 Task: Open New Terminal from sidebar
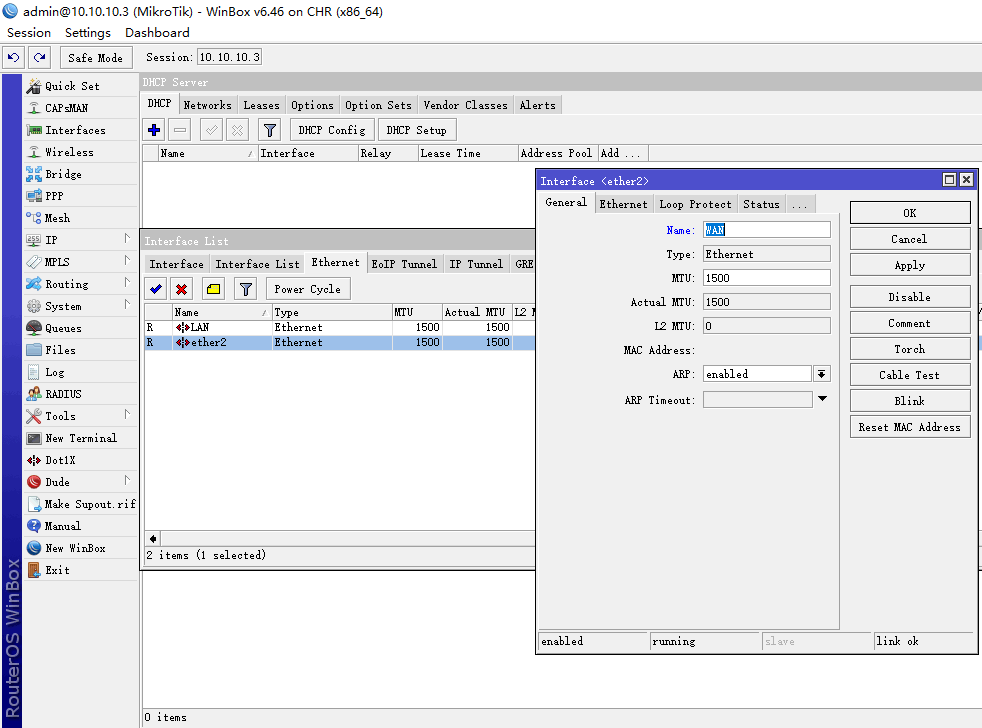pos(81,438)
